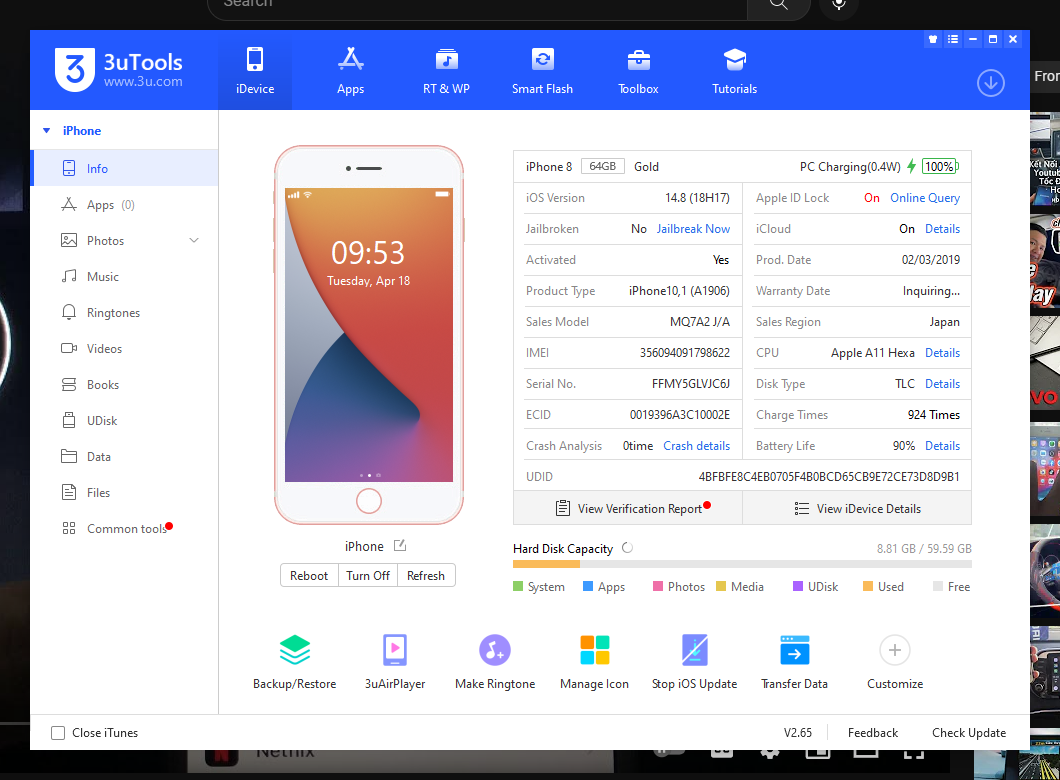Open the Make Ringtone tool
The image size is (1060, 780).
494,652
